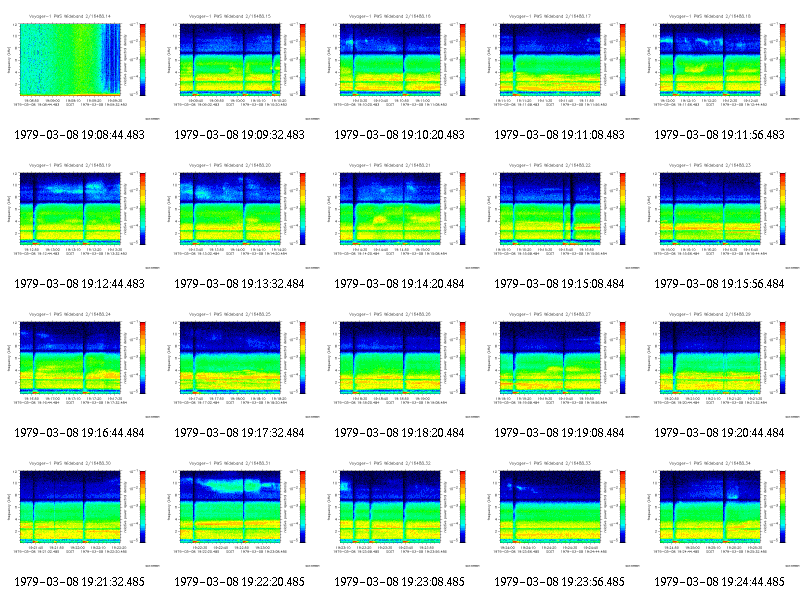Click caption 1979-03-08 19:23:56.485
This screenshot has height=596, width=800.
click(x=560, y=582)
